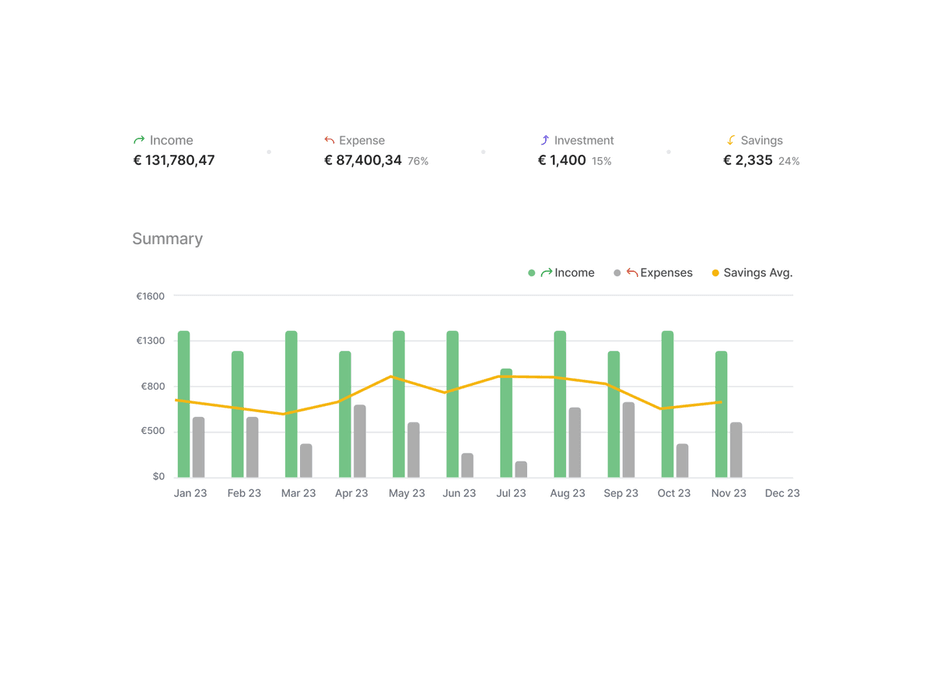Click the purple Investment arrow icon
Screen dimensions: 933x700
(x=545, y=141)
